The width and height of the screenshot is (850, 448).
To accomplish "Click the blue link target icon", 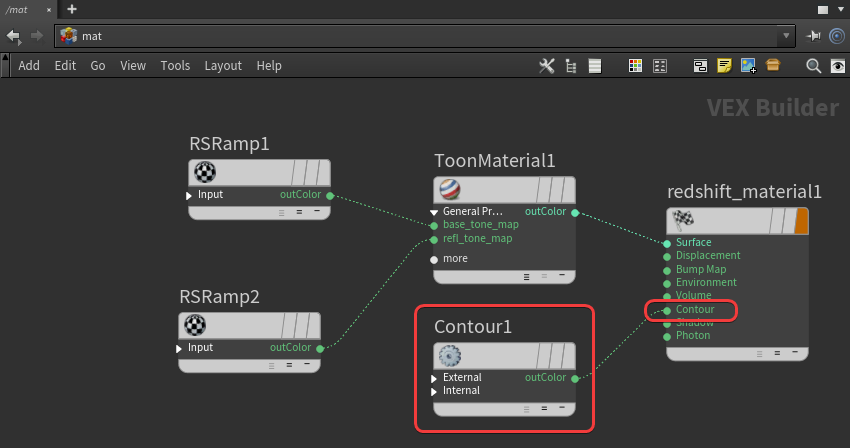I will coord(837,36).
